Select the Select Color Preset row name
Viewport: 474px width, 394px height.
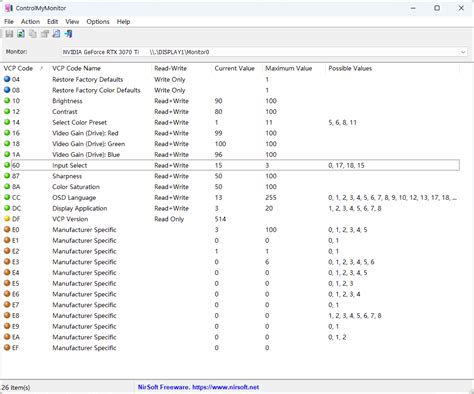click(79, 122)
